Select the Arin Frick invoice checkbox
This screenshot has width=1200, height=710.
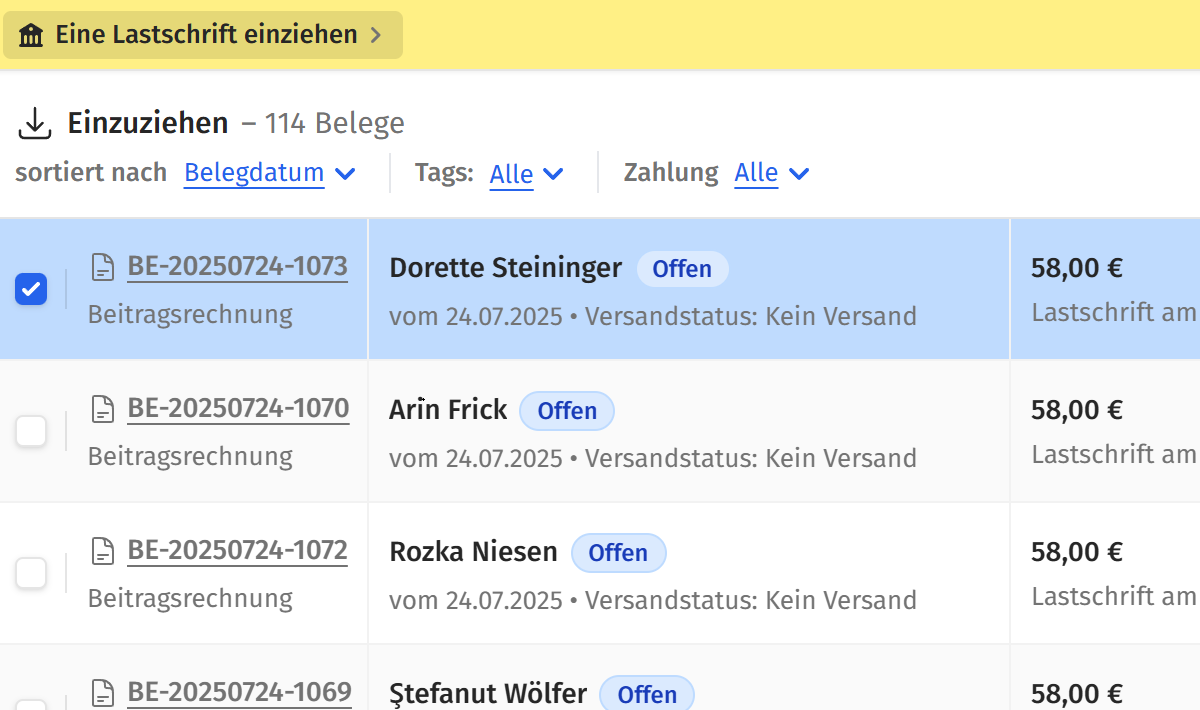(x=31, y=431)
